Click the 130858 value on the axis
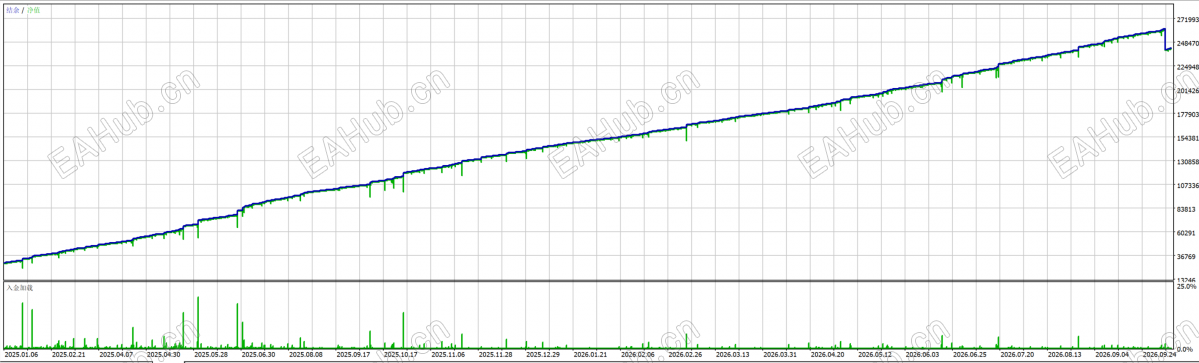 pyautogui.click(x=1187, y=162)
